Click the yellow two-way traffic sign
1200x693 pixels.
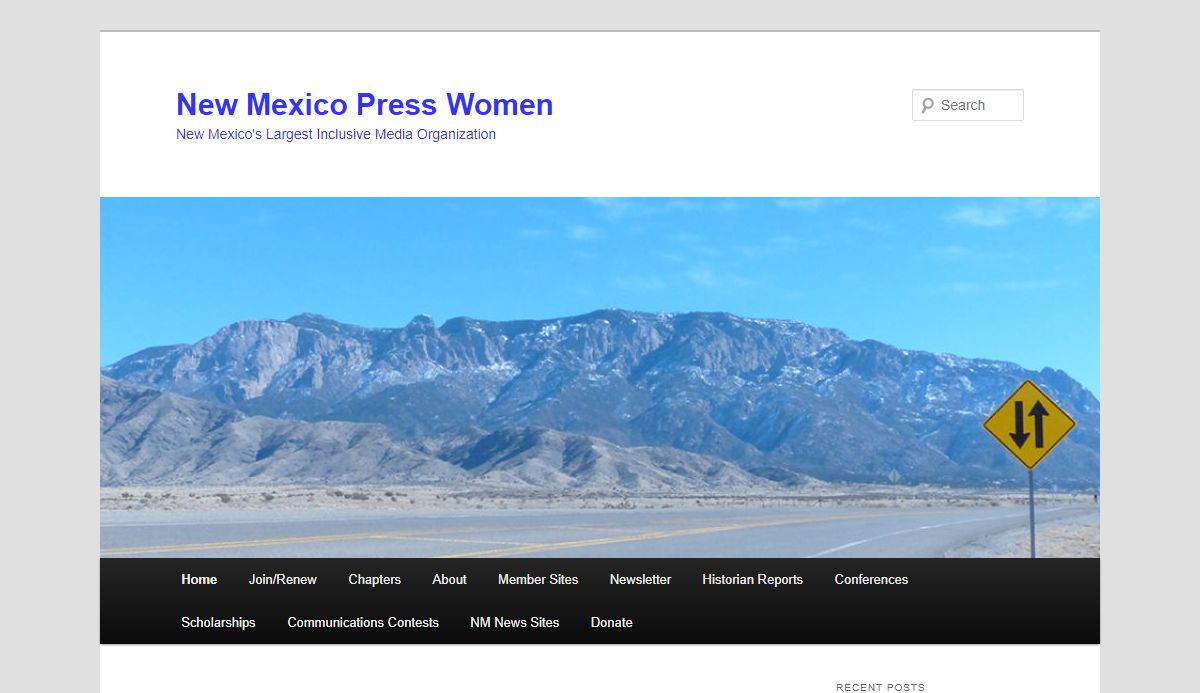(x=1028, y=425)
